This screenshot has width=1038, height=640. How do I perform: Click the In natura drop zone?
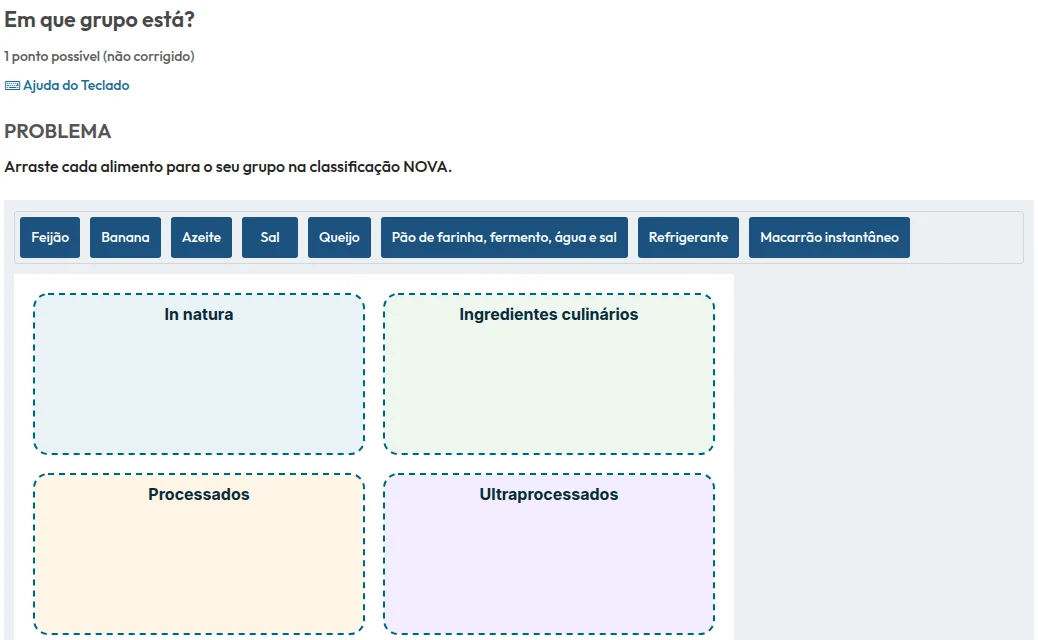pyautogui.click(x=199, y=374)
